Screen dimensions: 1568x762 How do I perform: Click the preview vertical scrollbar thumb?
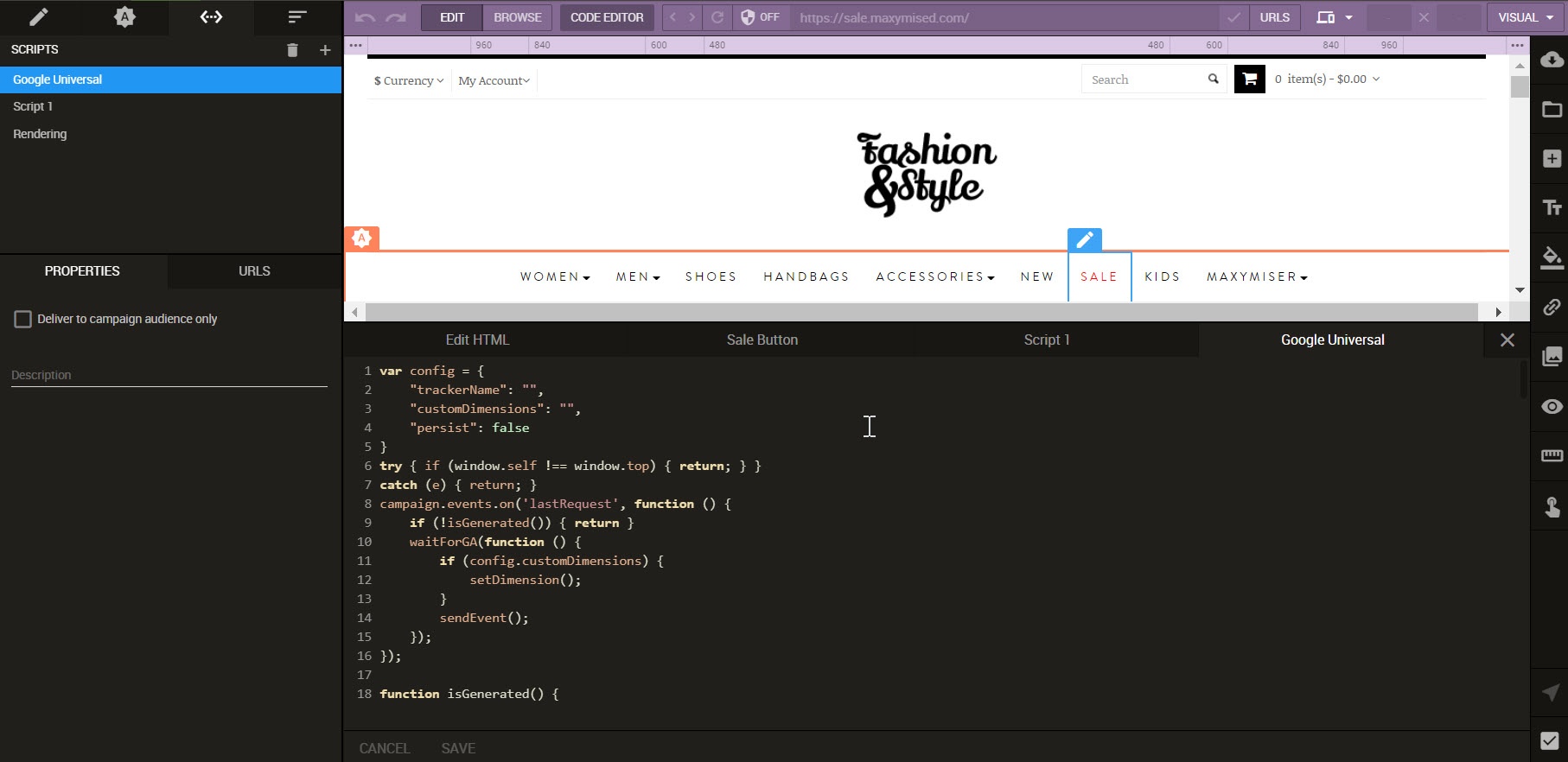[x=1520, y=86]
